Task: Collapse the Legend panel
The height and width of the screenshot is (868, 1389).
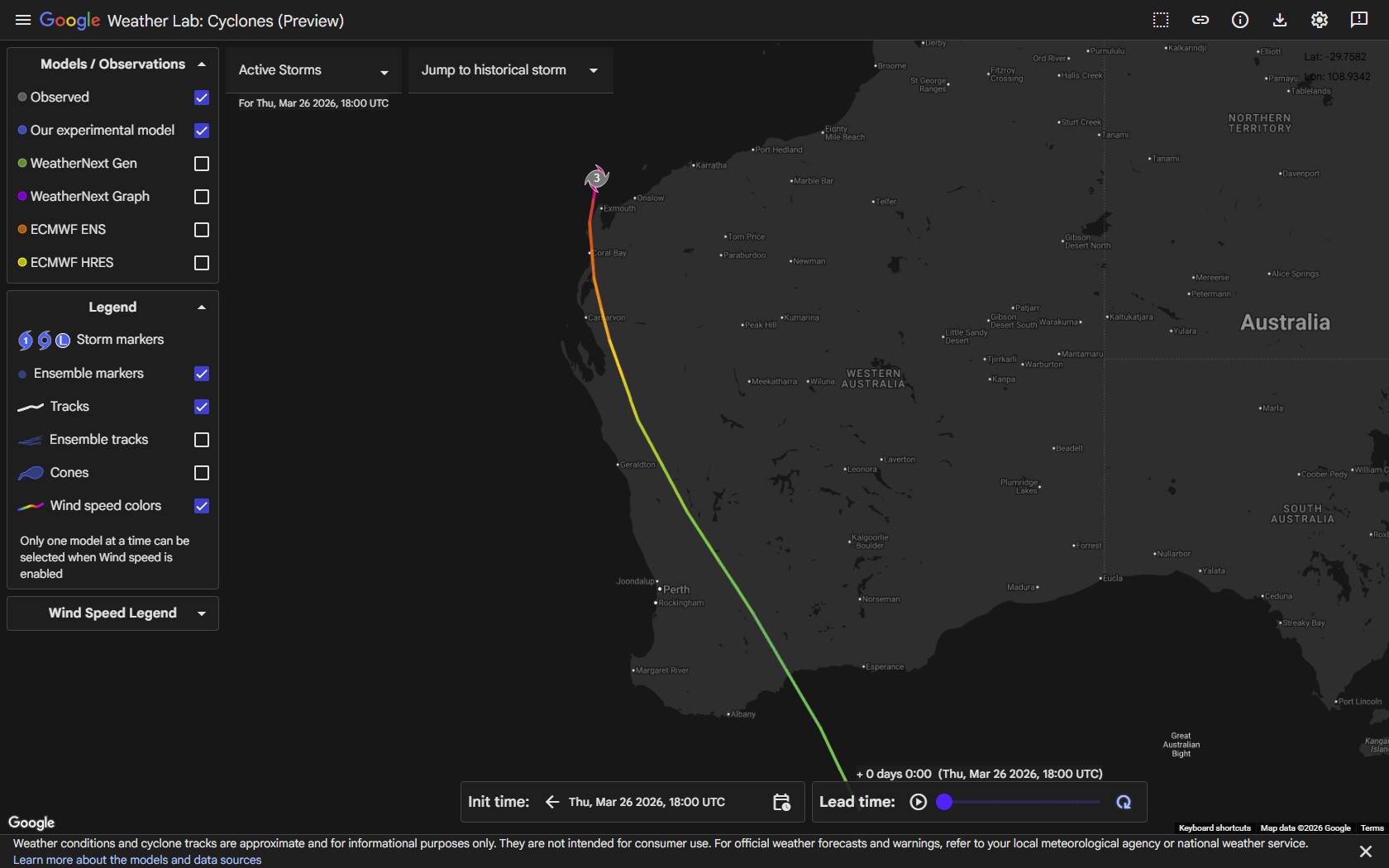Action: click(x=202, y=308)
